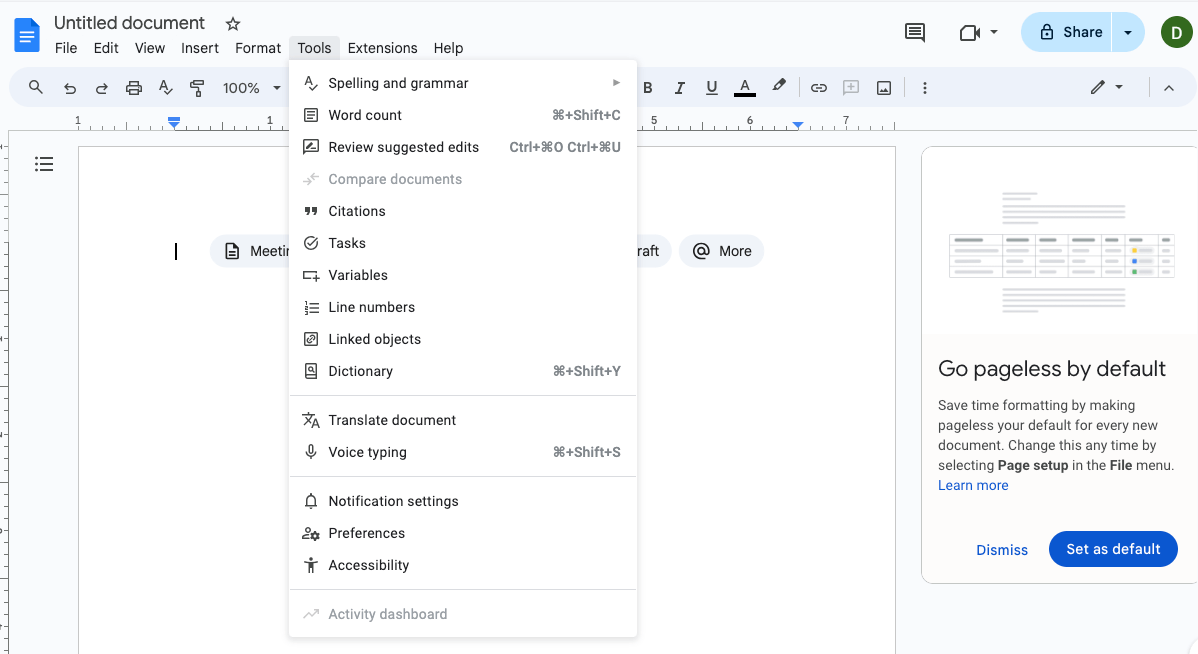Open the Share options dropdown arrow

1128,31
